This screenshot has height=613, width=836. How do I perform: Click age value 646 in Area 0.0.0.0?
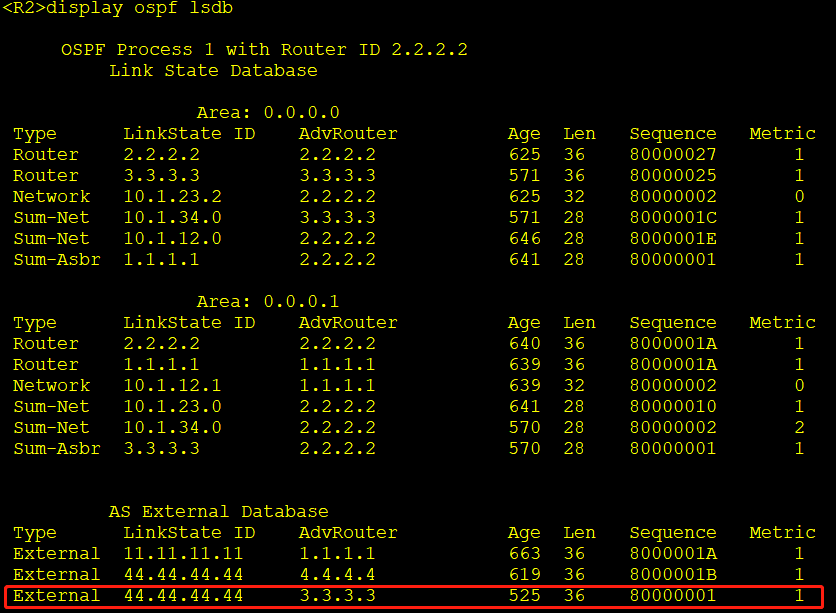click(x=525, y=238)
